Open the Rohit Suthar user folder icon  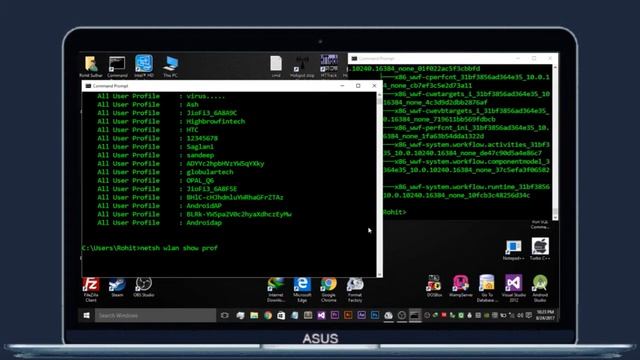click(x=91, y=67)
